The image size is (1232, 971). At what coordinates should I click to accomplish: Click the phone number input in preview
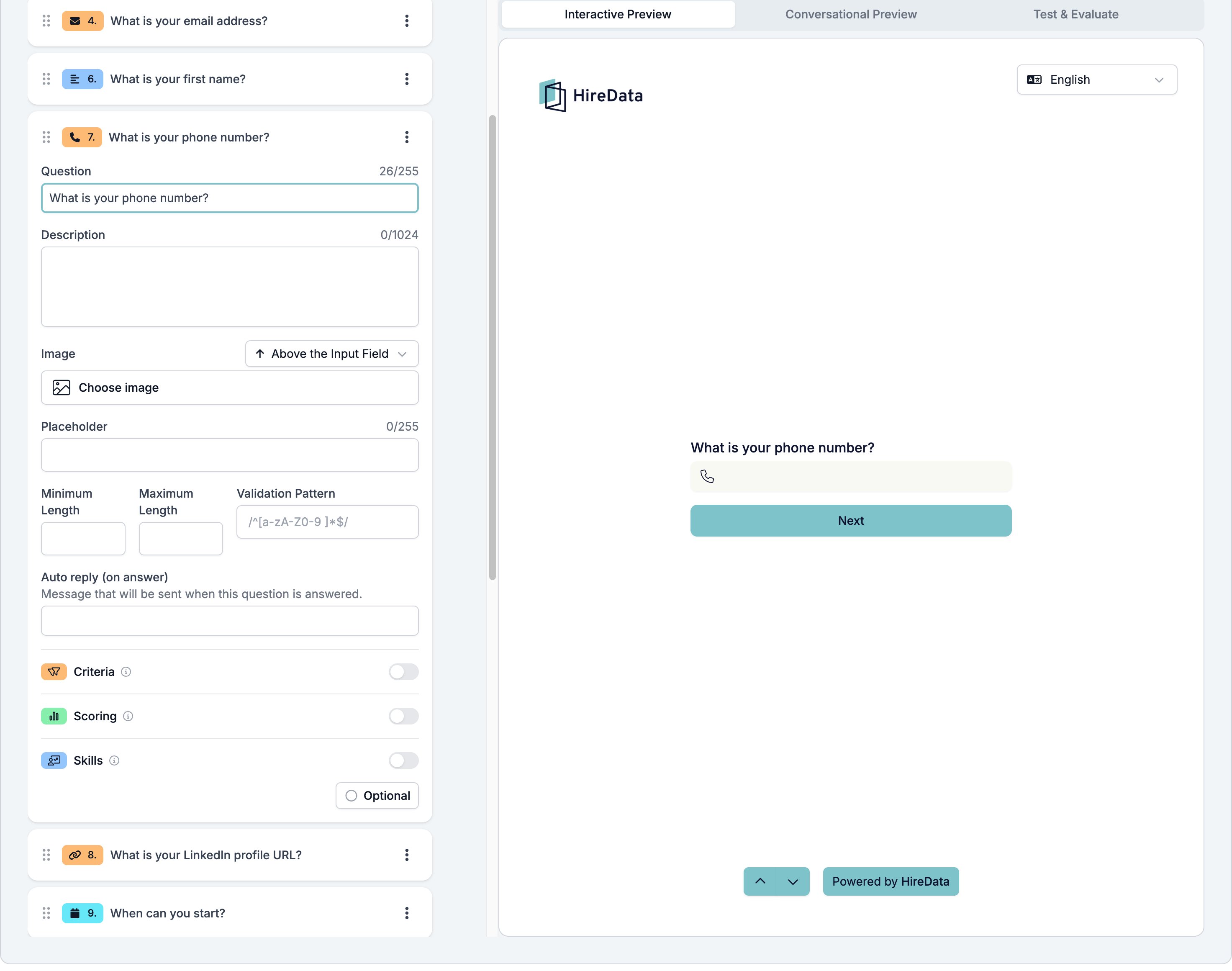(x=851, y=477)
